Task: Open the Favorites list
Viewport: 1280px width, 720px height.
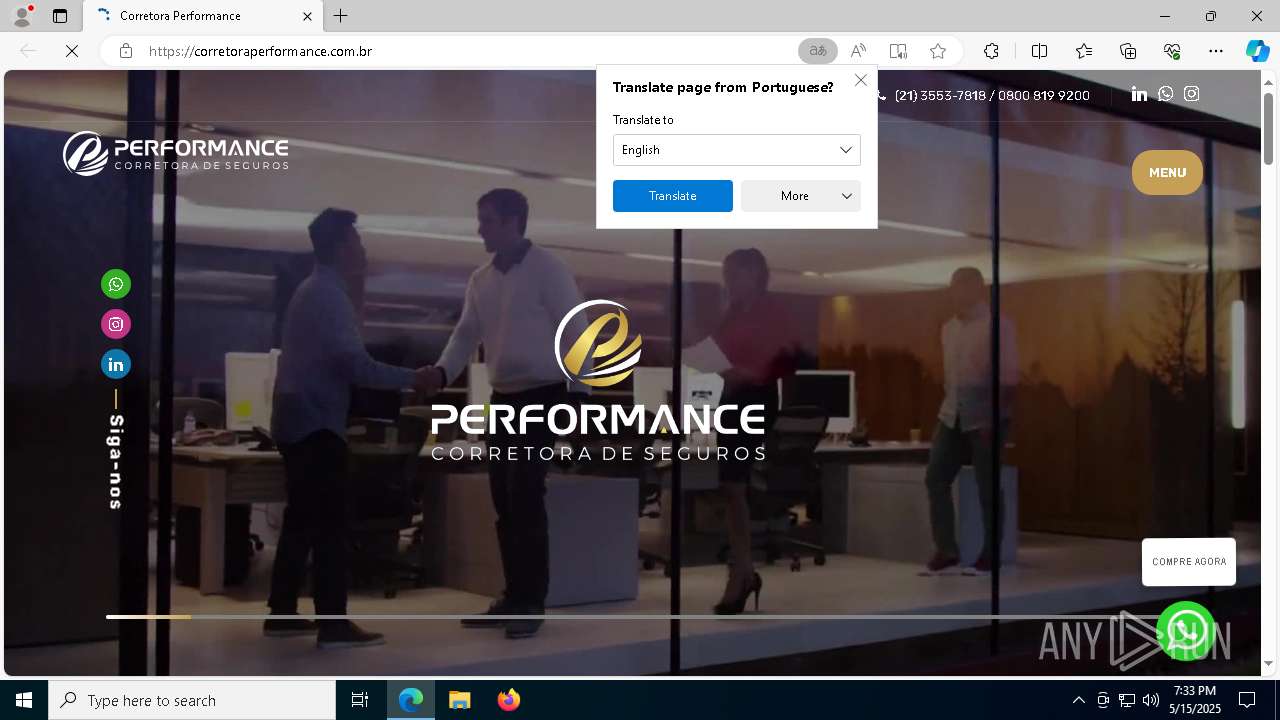Action: [x=1084, y=51]
